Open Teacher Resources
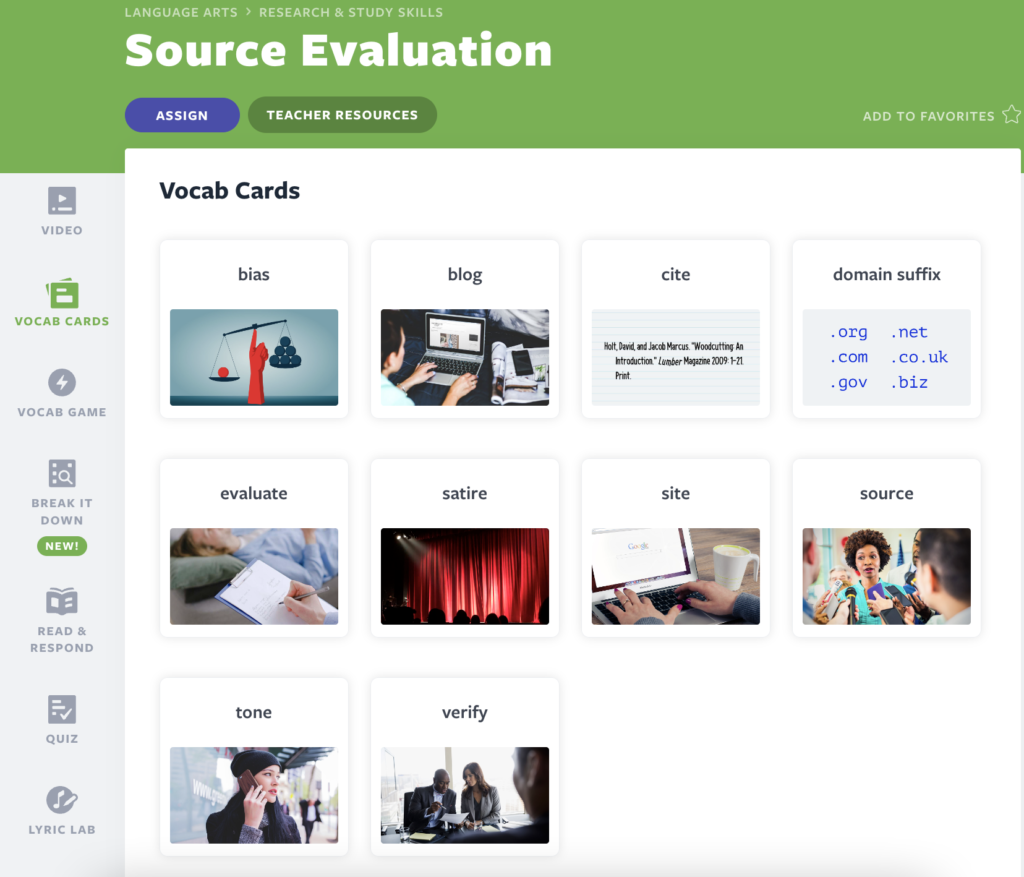 (x=342, y=114)
